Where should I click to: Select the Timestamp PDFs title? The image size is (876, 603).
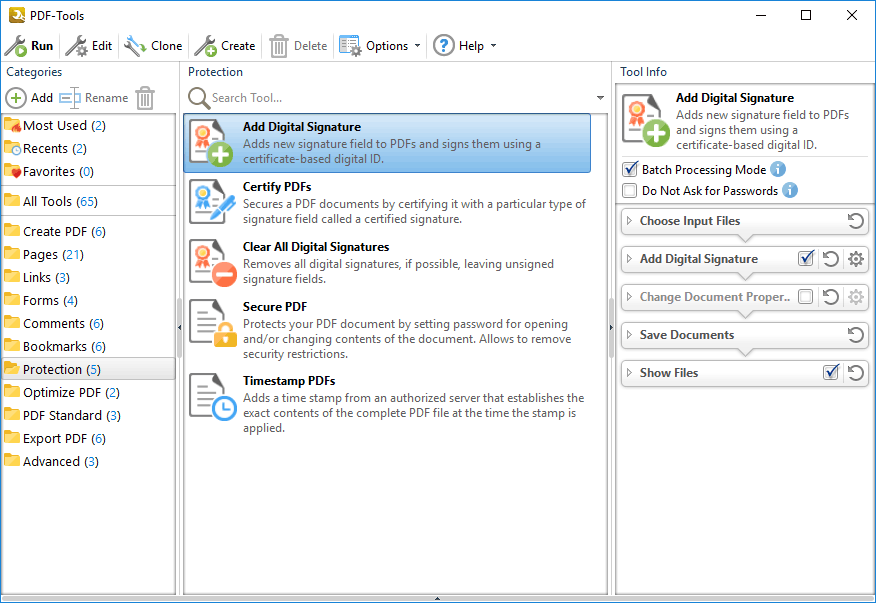[x=289, y=381]
